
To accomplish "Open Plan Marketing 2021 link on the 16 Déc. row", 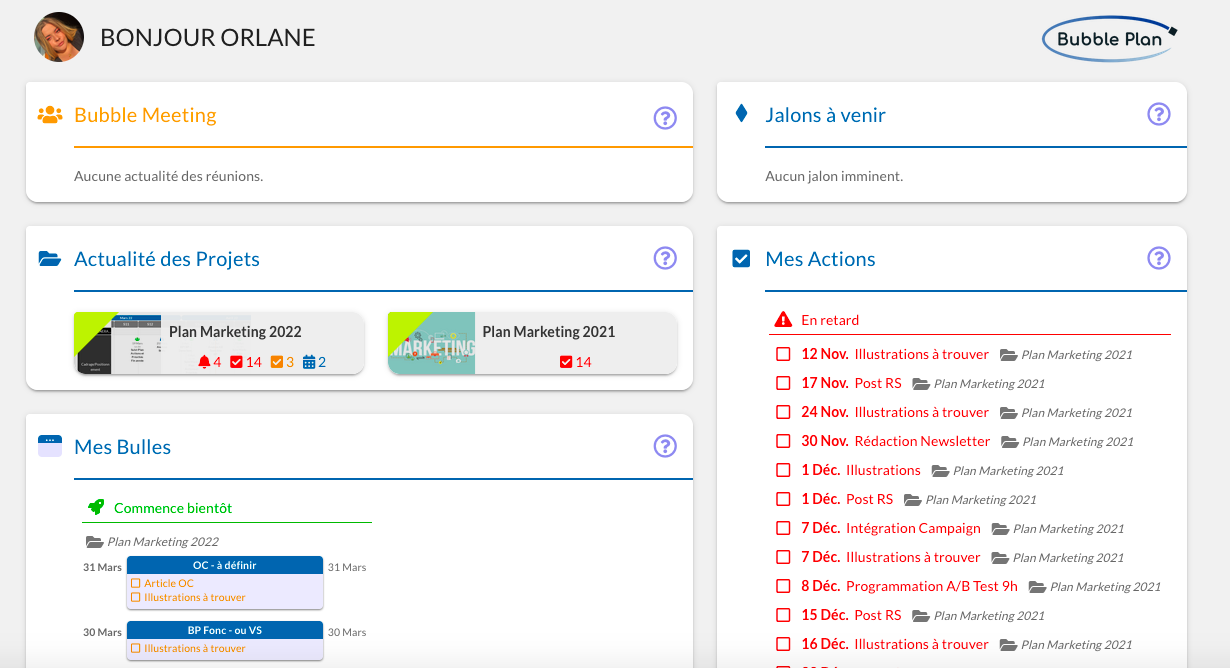I will tap(1077, 645).
